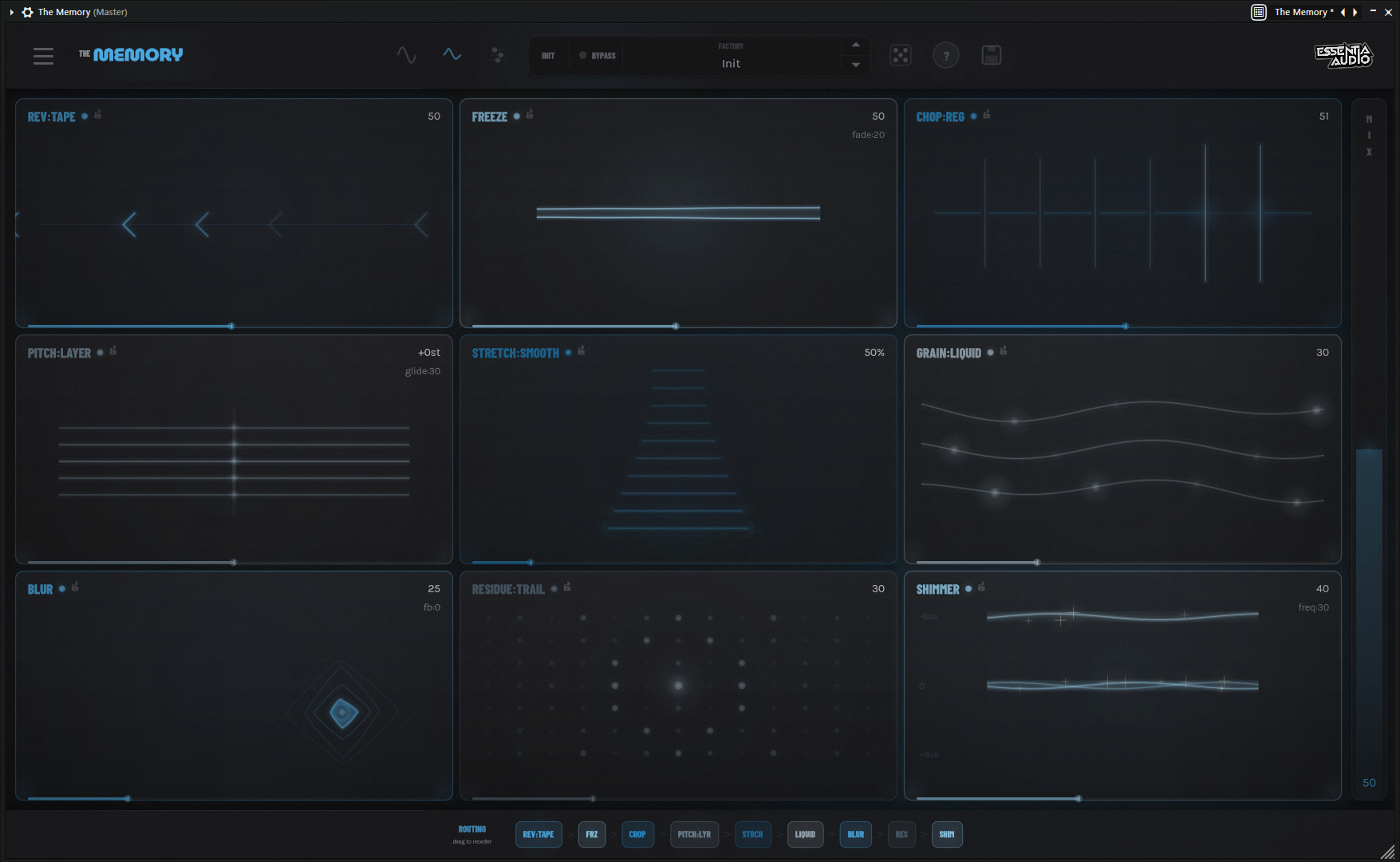The height and width of the screenshot is (862, 1400).
Task: Click the modulation dots icon in the toolbar
Action: (x=498, y=55)
